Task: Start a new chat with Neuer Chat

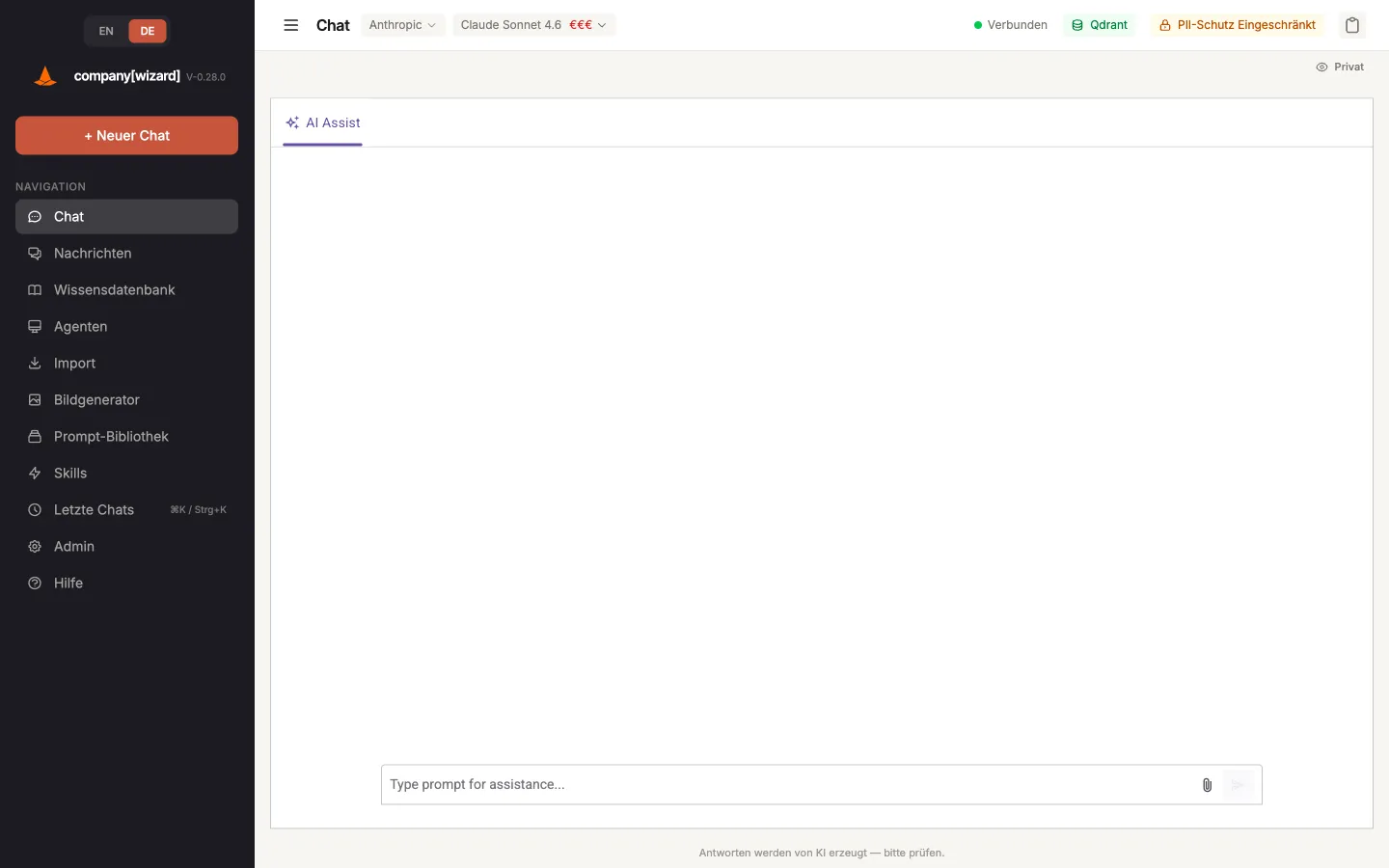Action: tap(126, 136)
